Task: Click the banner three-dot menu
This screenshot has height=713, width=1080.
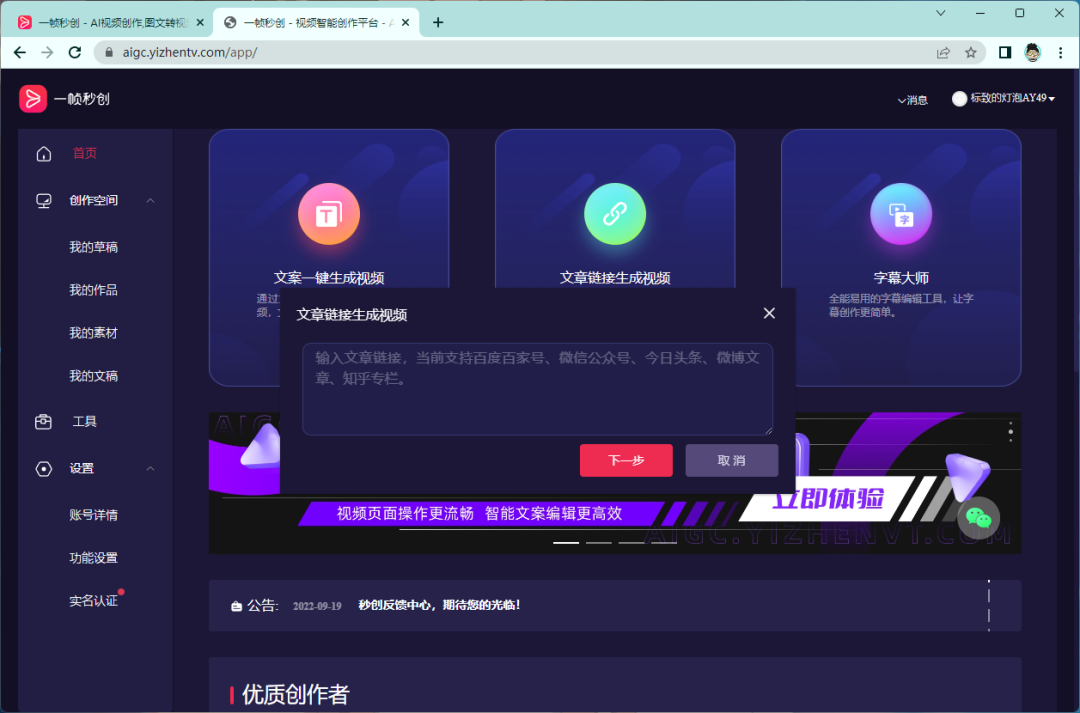Action: (x=1010, y=431)
